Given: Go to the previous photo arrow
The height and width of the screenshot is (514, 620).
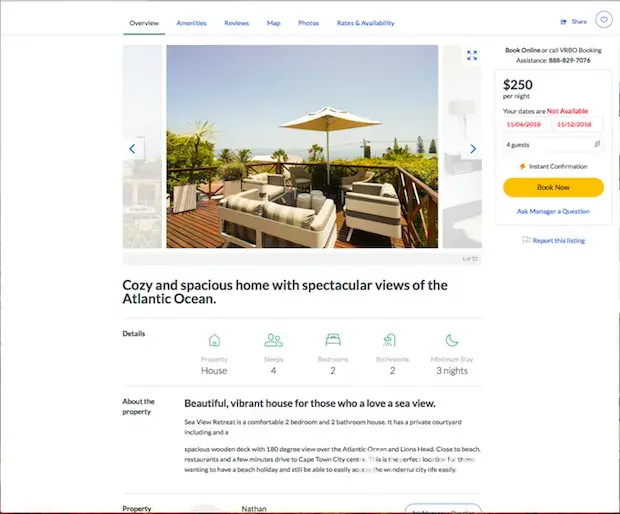Looking at the screenshot, I should tap(132, 149).
